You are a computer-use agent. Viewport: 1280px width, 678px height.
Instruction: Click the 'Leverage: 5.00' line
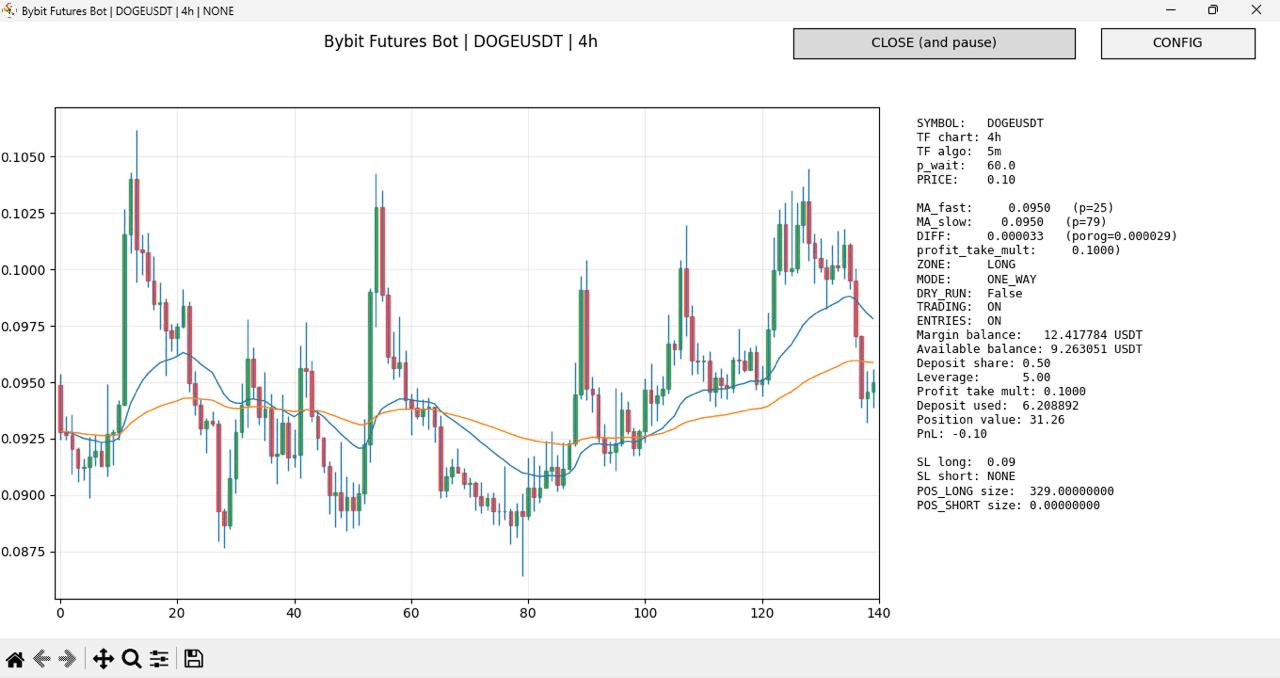(984, 377)
